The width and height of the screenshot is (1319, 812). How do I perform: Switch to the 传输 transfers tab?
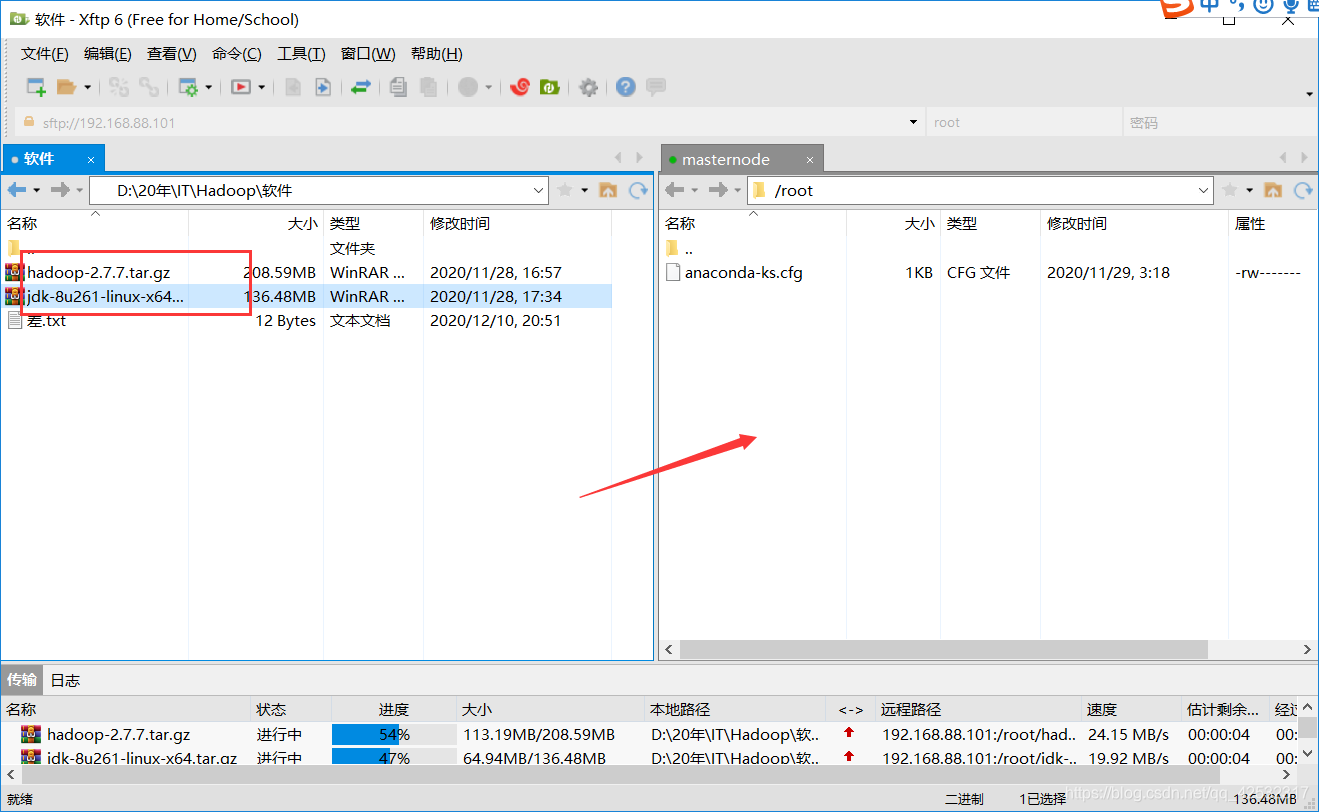[22, 680]
